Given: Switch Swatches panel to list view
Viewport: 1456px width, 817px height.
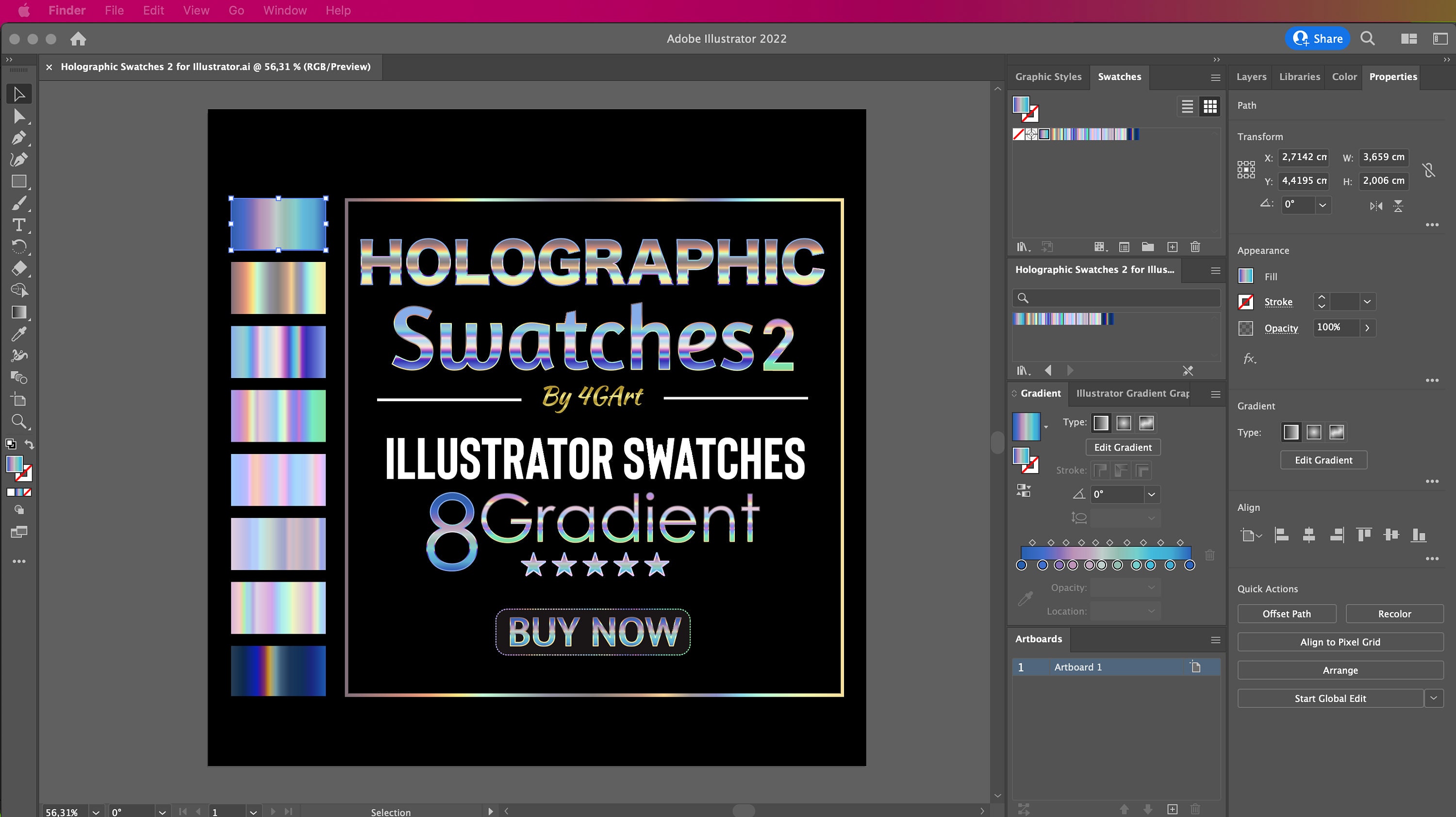Looking at the screenshot, I should [x=1187, y=106].
